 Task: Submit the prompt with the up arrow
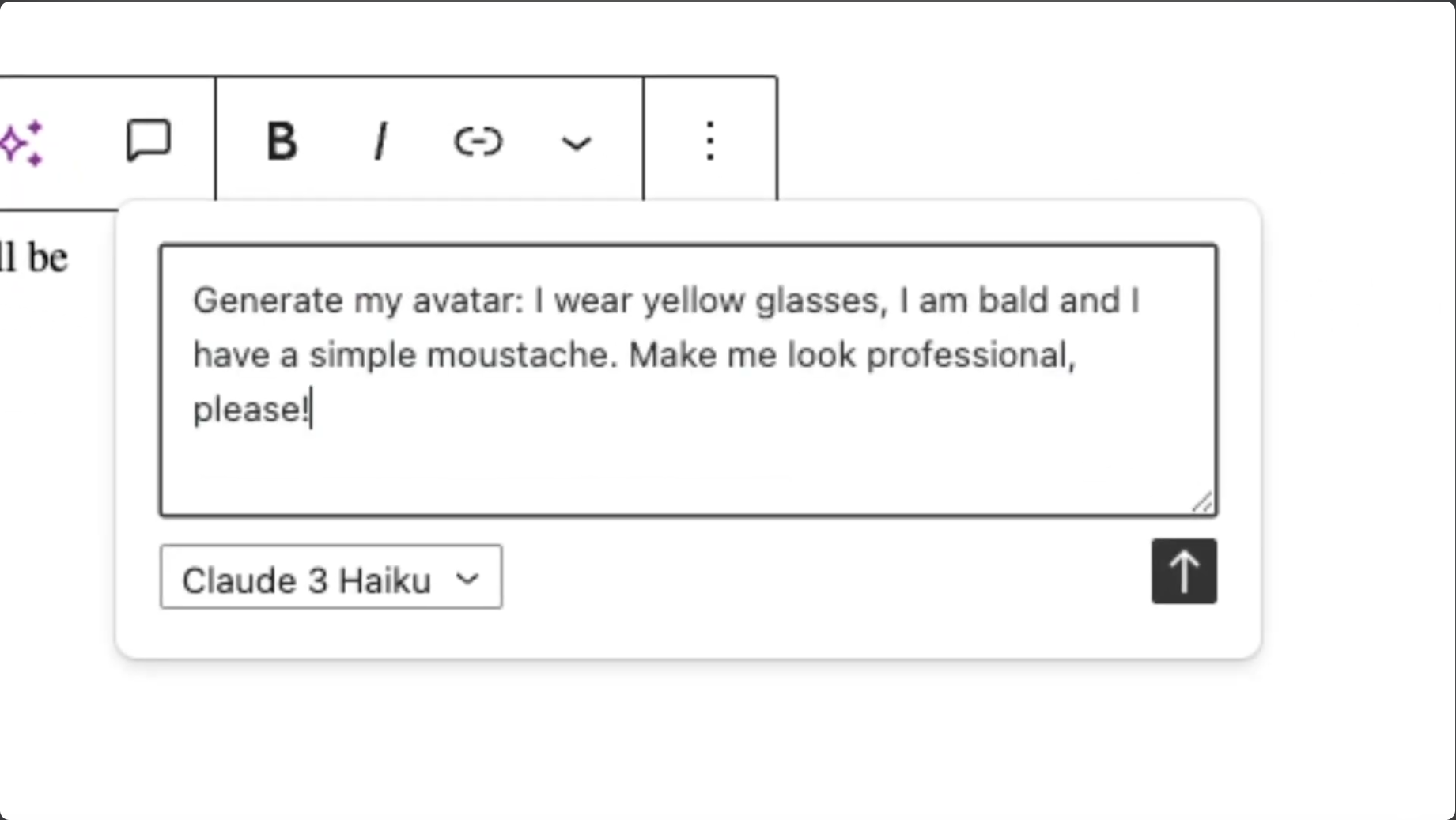1183,572
